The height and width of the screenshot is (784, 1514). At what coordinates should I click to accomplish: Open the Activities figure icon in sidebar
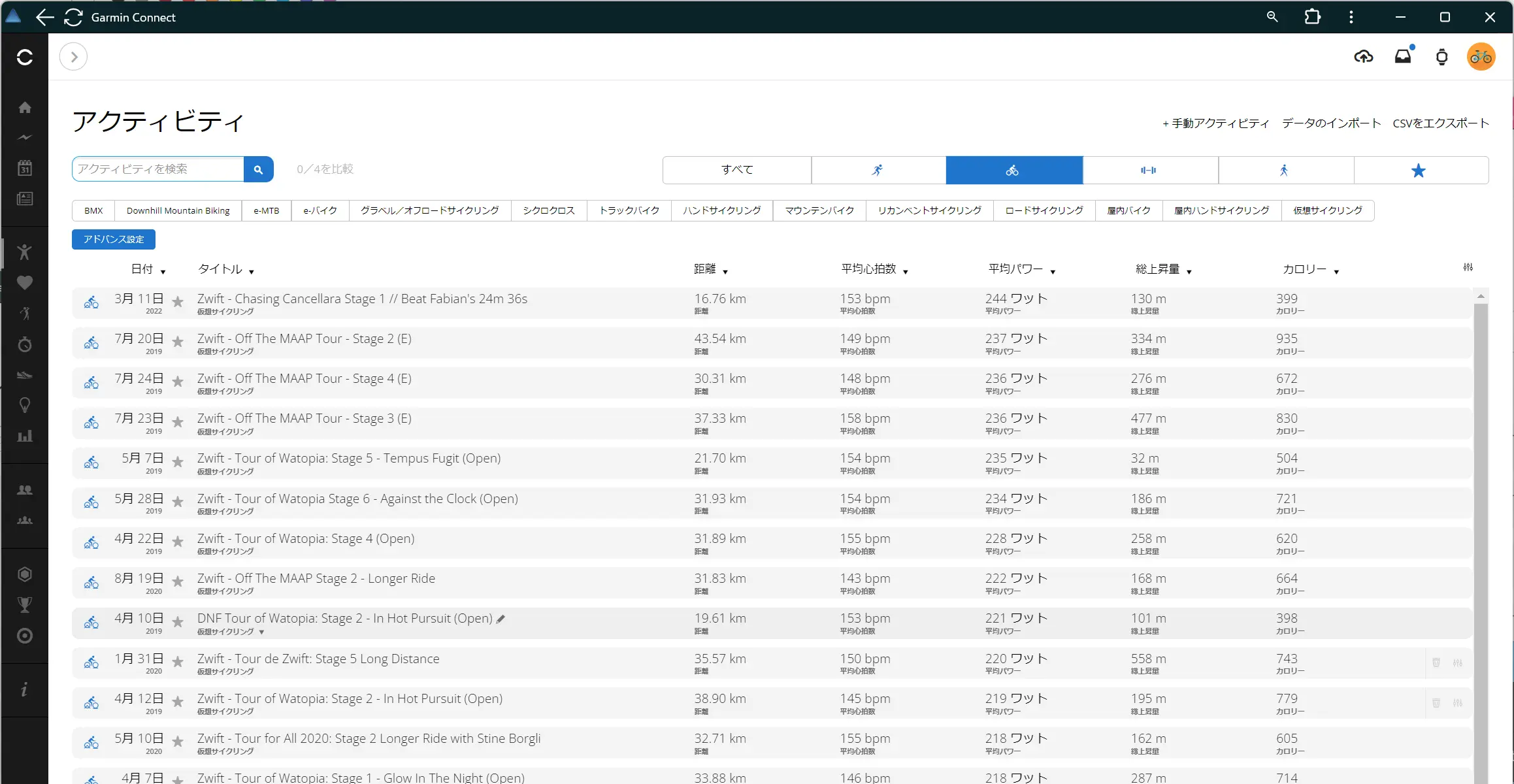25,252
